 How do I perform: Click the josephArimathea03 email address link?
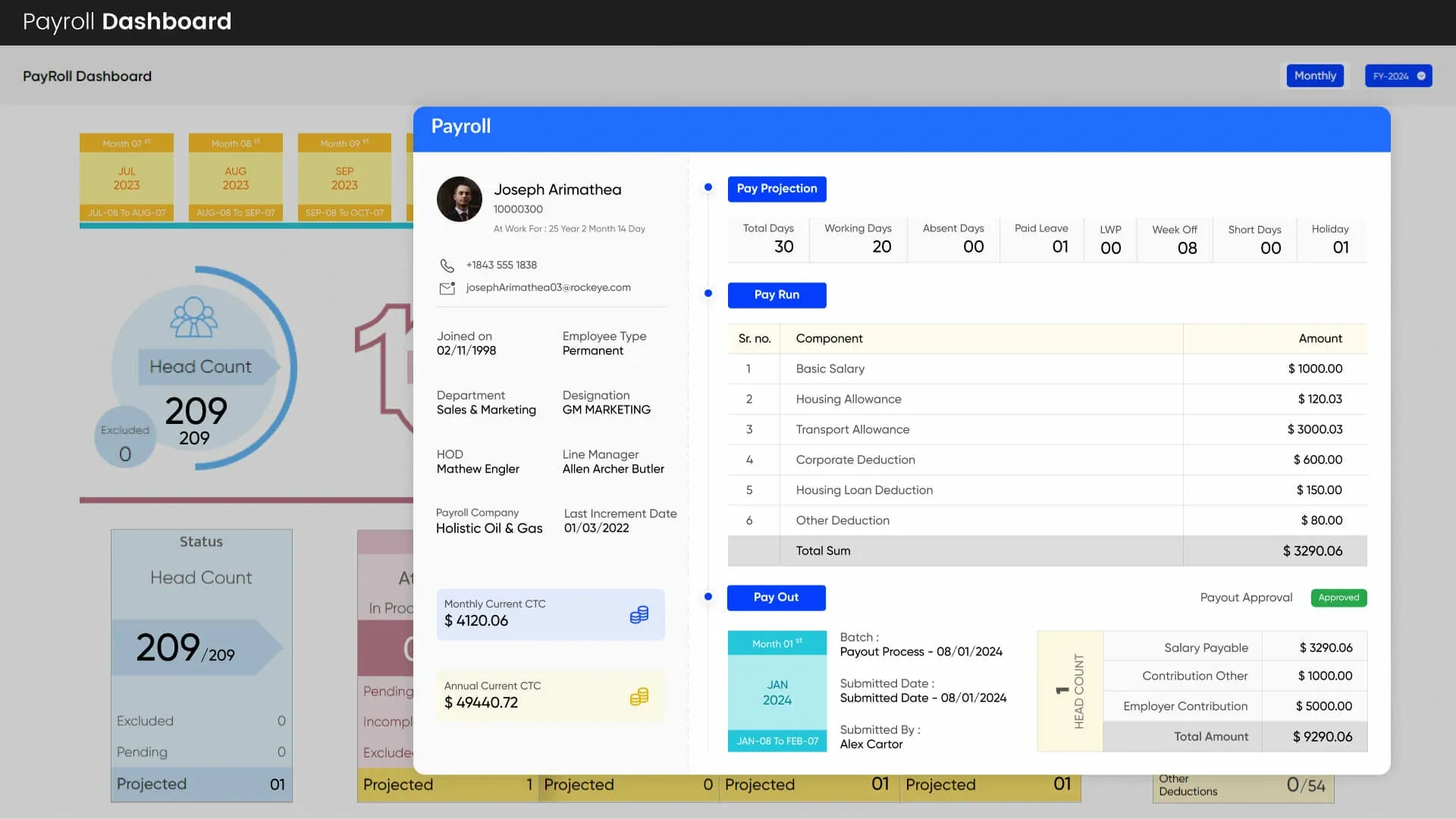tap(548, 288)
